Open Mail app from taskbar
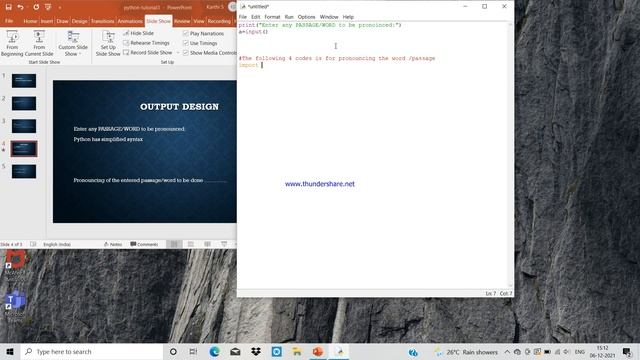The image size is (640, 360). click(x=235, y=351)
